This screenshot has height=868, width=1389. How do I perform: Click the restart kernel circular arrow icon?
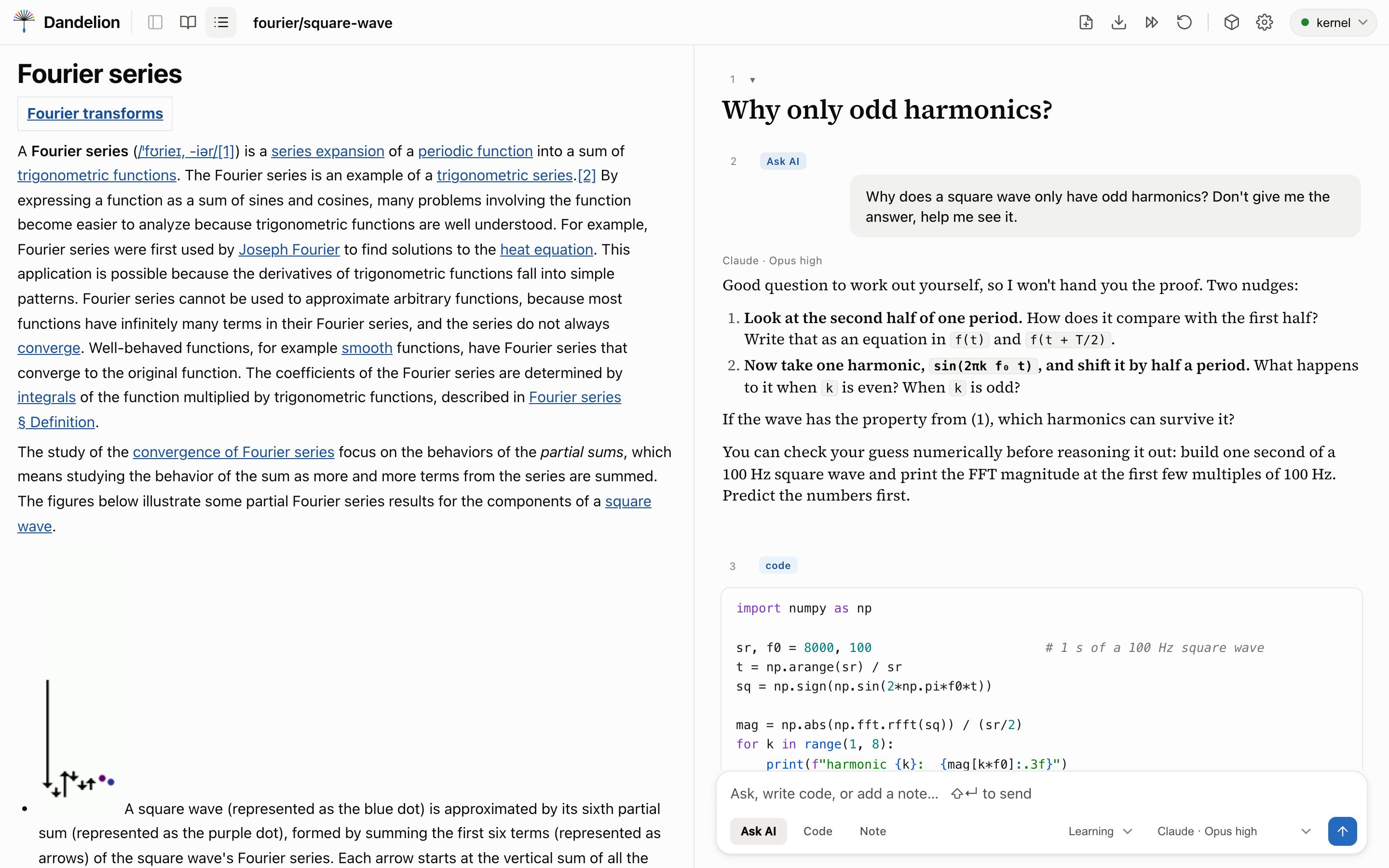(1184, 22)
